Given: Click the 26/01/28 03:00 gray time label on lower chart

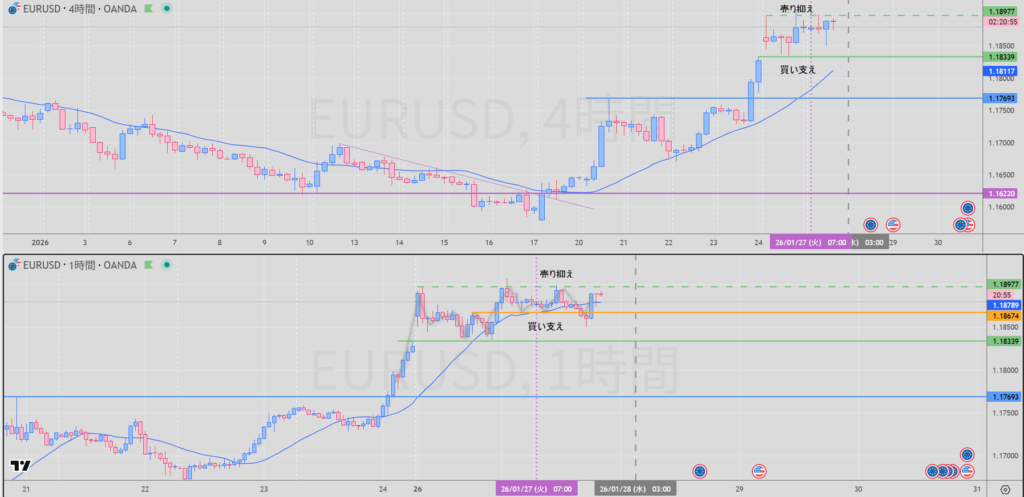Looking at the screenshot, I should click(636, 489).
